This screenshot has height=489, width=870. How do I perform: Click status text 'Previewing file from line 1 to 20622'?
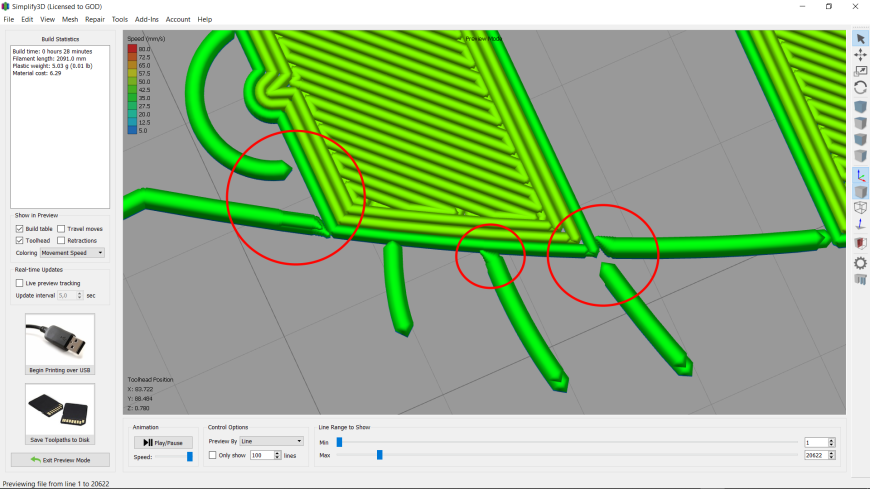56,484
